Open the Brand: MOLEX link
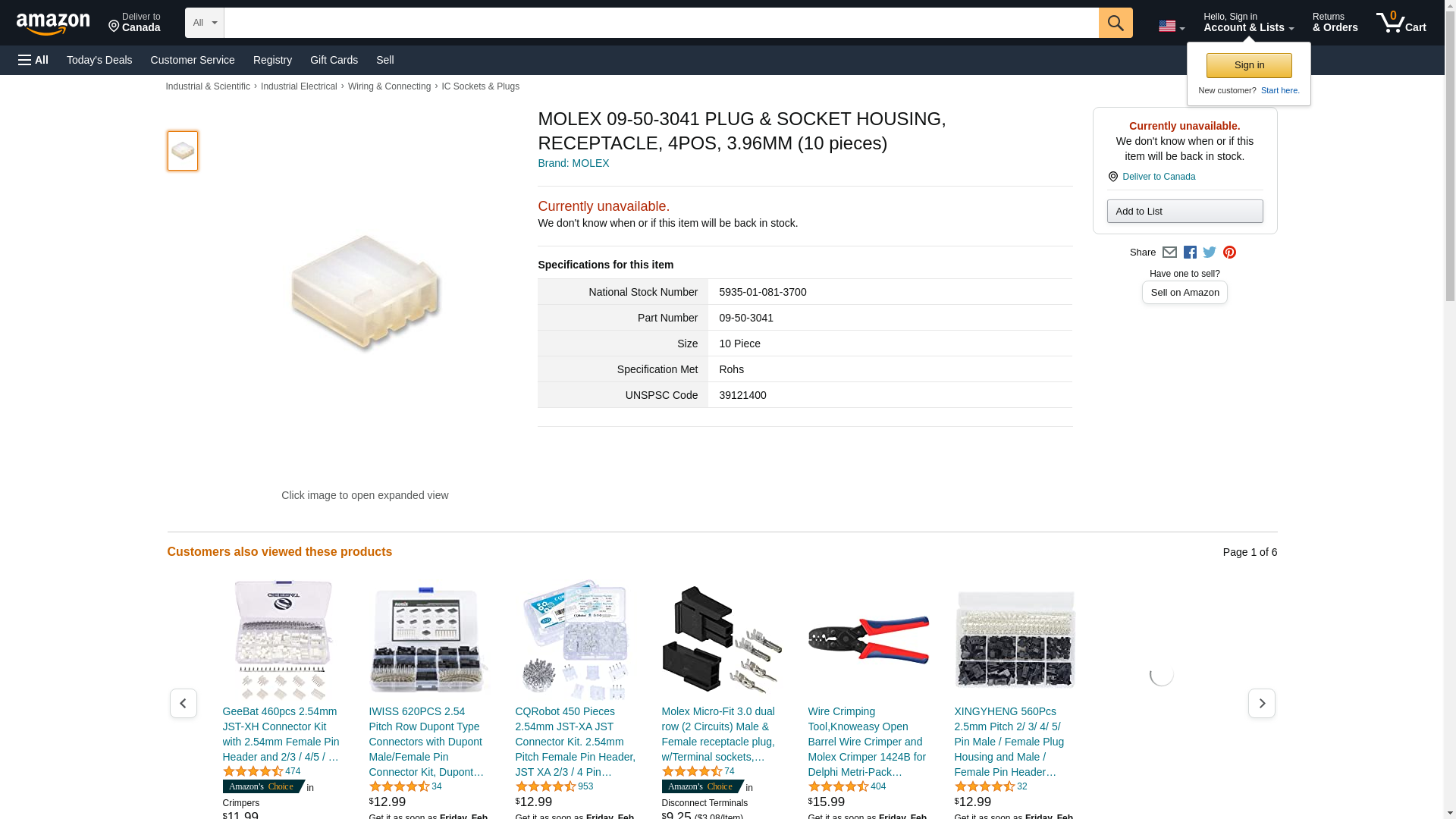The width and height of the screenshot is (1456, 819). pyautogui.click(x=573, y=163)
